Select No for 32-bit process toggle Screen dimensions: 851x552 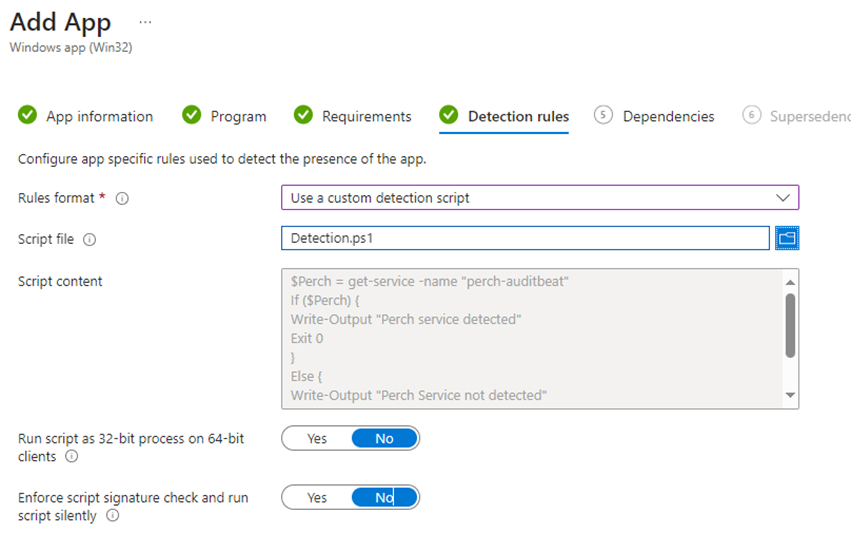point(384,439)
